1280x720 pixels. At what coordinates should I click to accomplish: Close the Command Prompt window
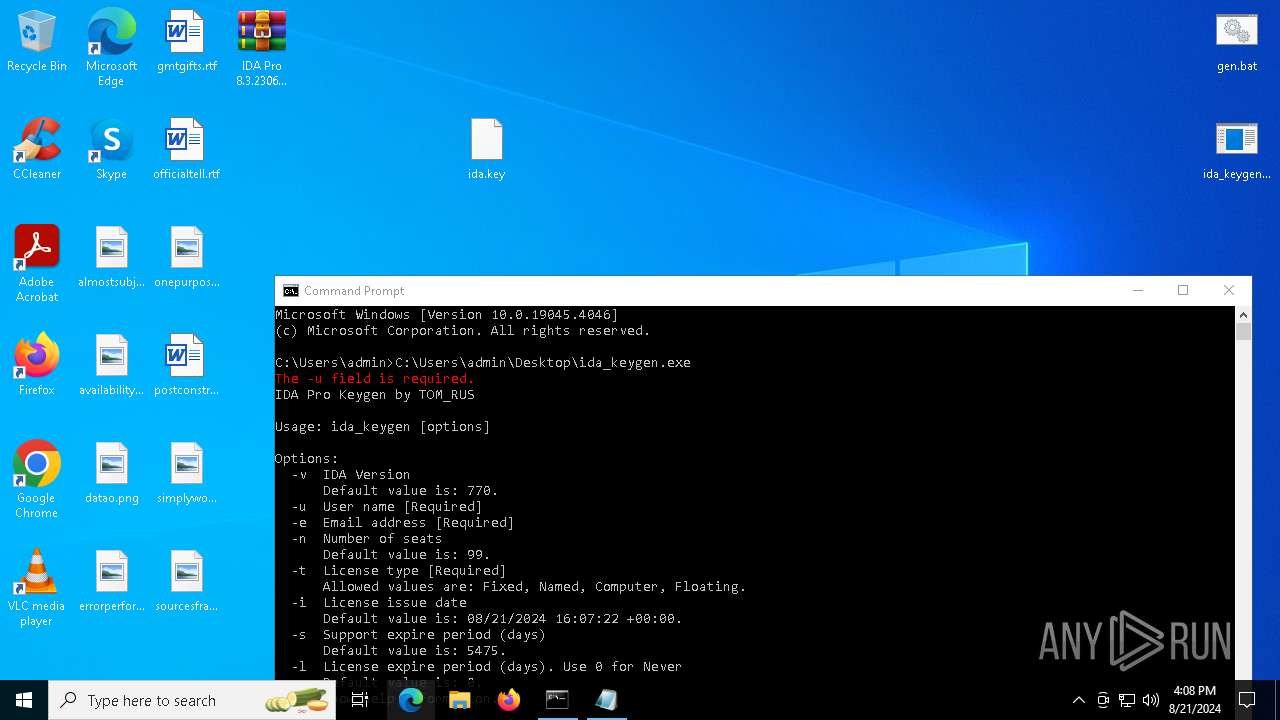1229,291
